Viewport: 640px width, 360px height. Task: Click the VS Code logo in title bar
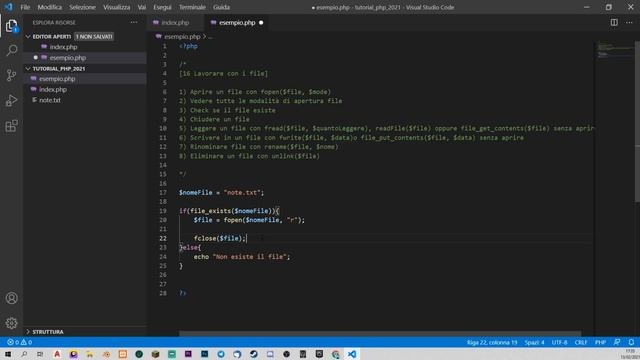(x=8, y=7)
